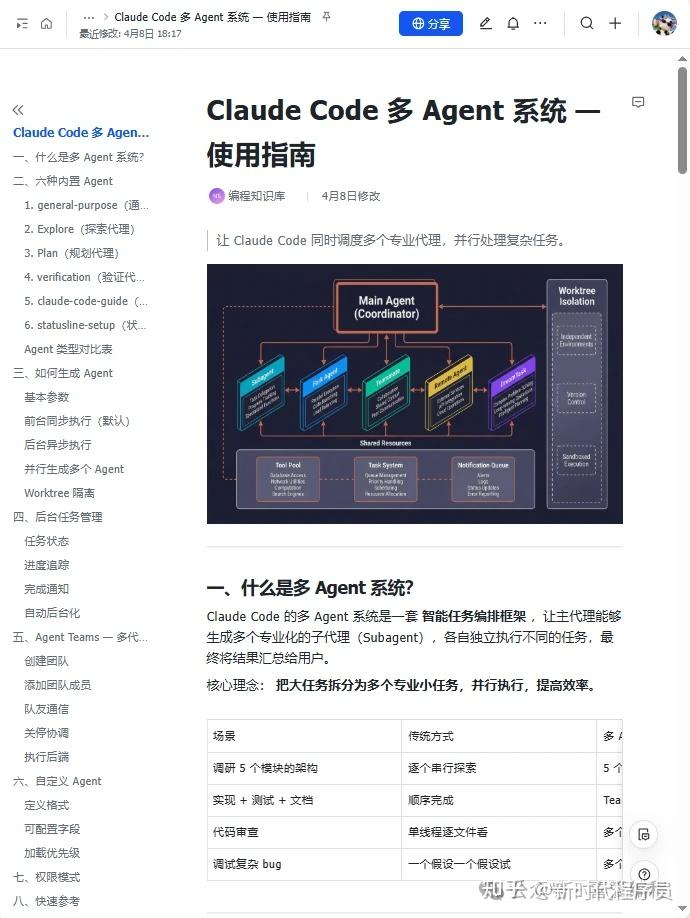Open outline item 添加团队成员
This screenshot has width=690, height=918.
57,685
